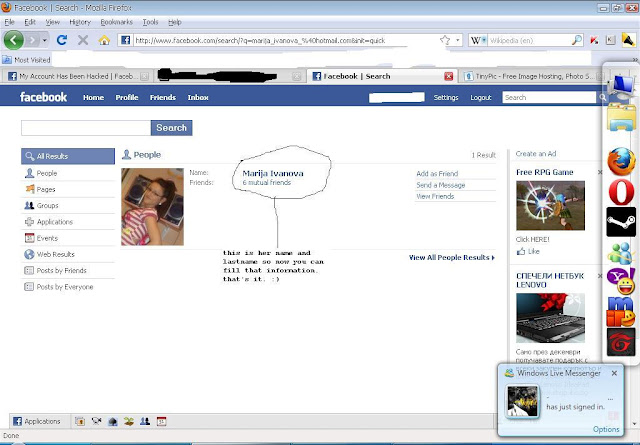Viewport: 640px width, 445px height.
Task: Open the Marija Ivanova name link
Action: click(273, 173)
